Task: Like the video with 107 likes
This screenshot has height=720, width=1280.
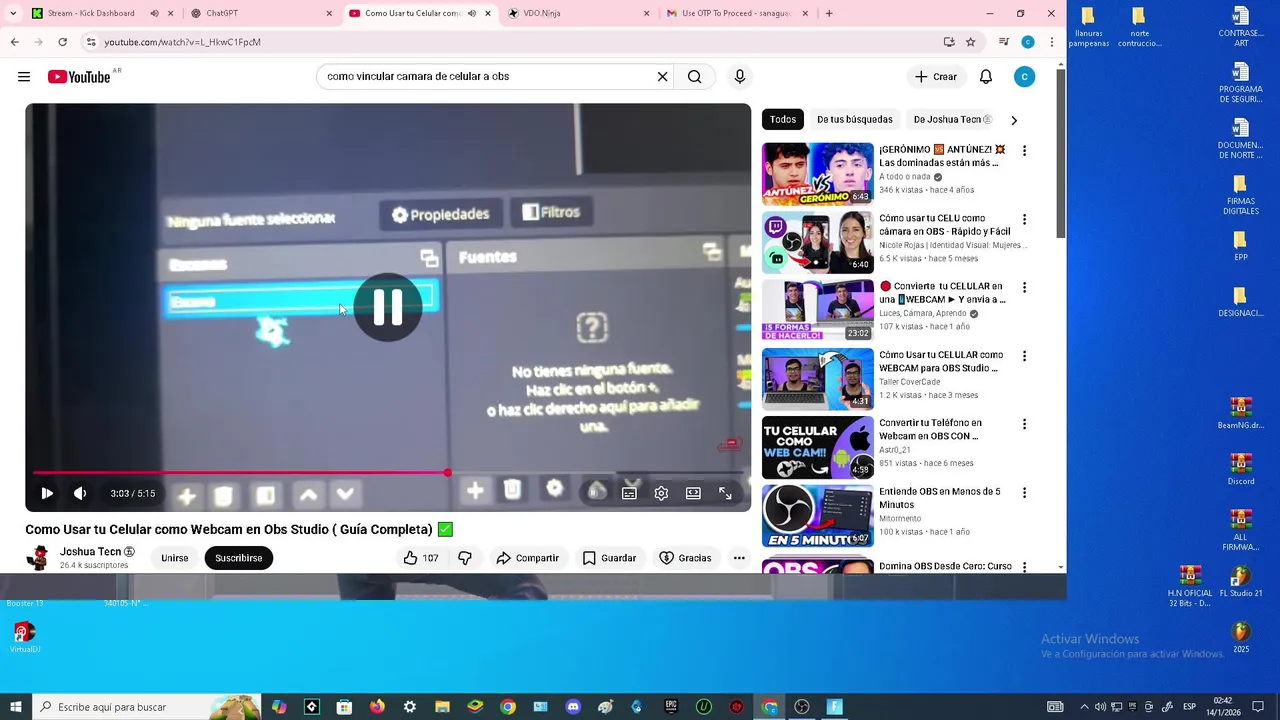Action: (x=421, y=558)
